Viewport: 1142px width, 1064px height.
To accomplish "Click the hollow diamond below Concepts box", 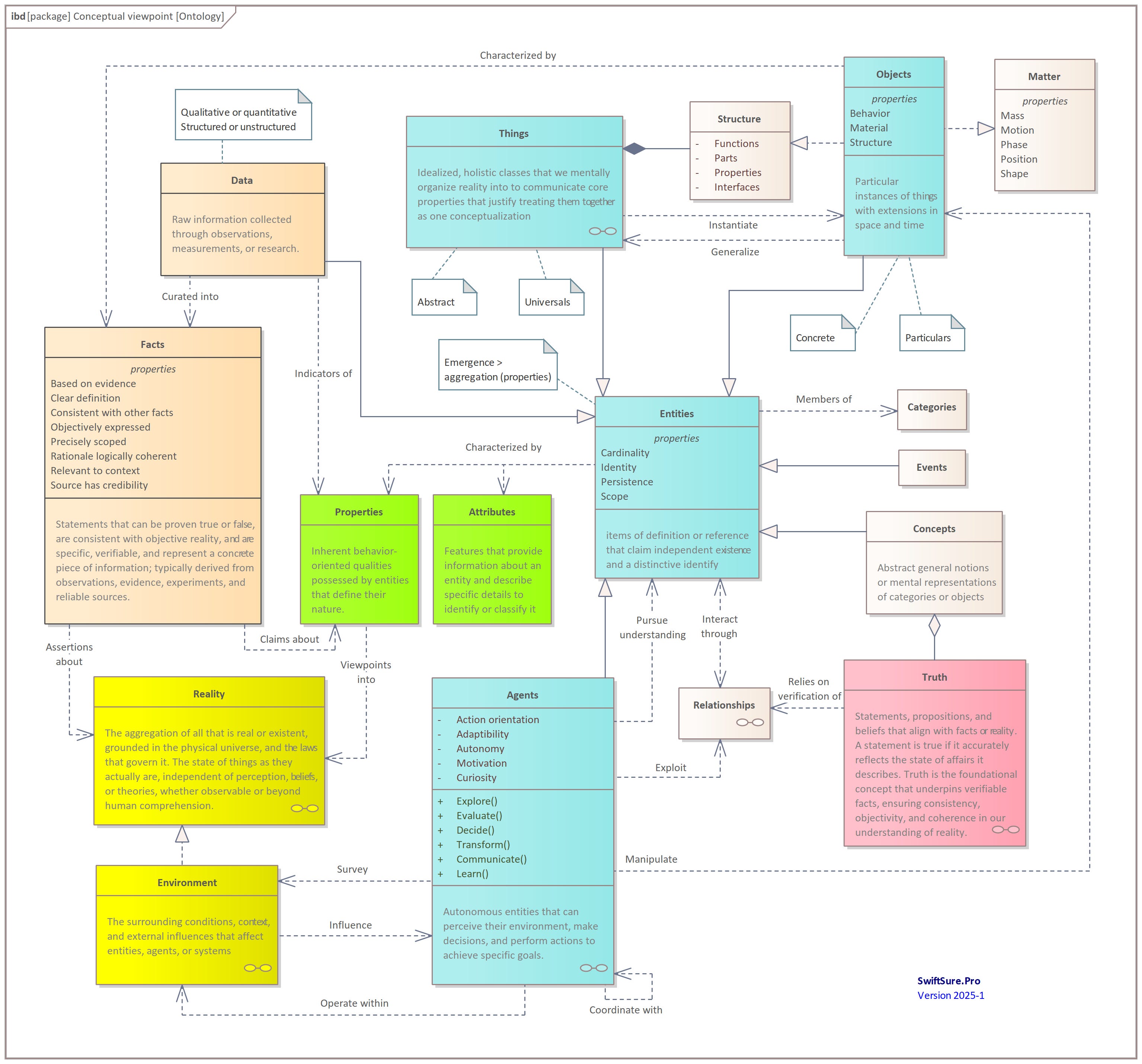I will pos(935,625).
